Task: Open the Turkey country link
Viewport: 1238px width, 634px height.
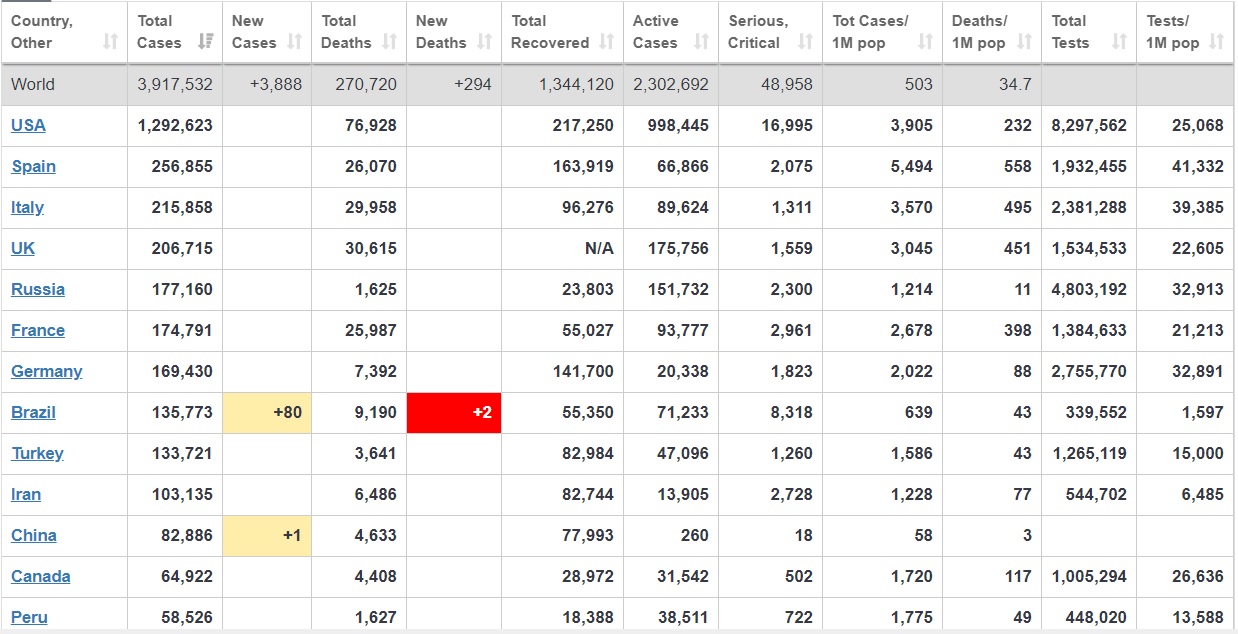Action: point(37,453)
